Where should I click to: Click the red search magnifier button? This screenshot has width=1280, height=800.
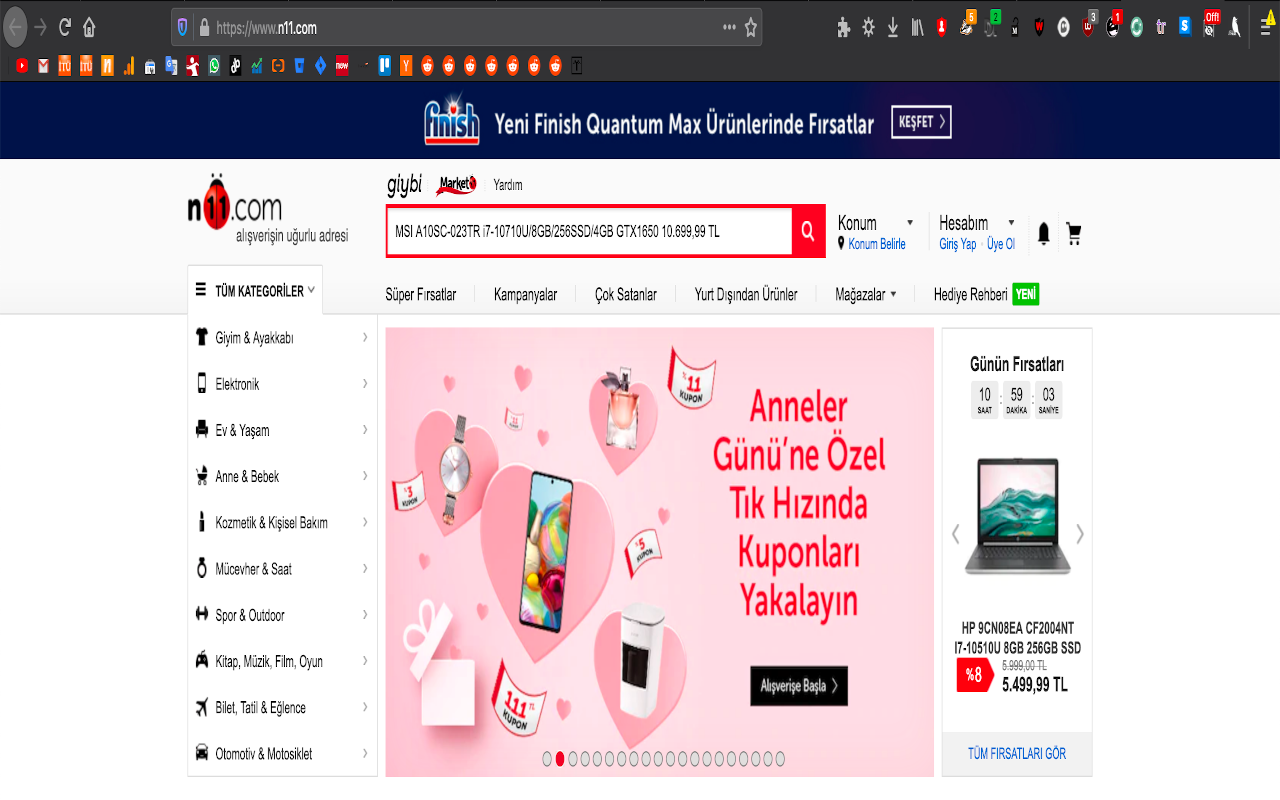tap(808, 231)
